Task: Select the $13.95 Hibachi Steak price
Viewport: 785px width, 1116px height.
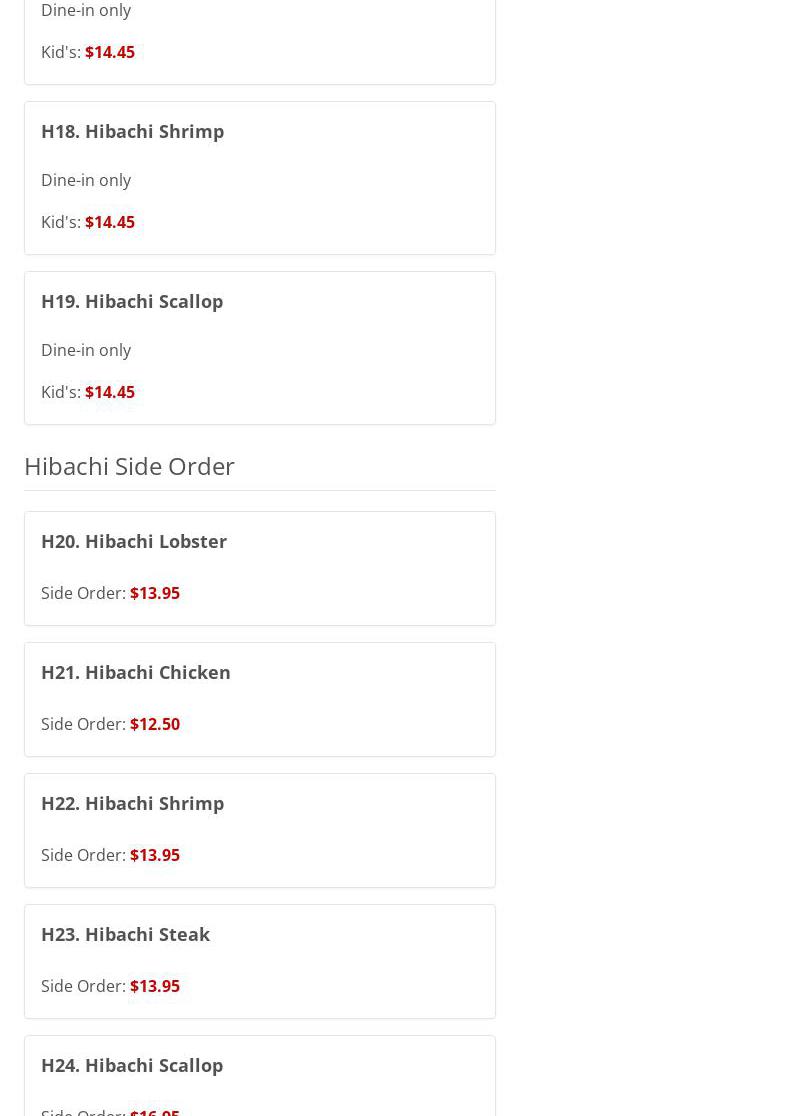Action: [x=155, y=986]
